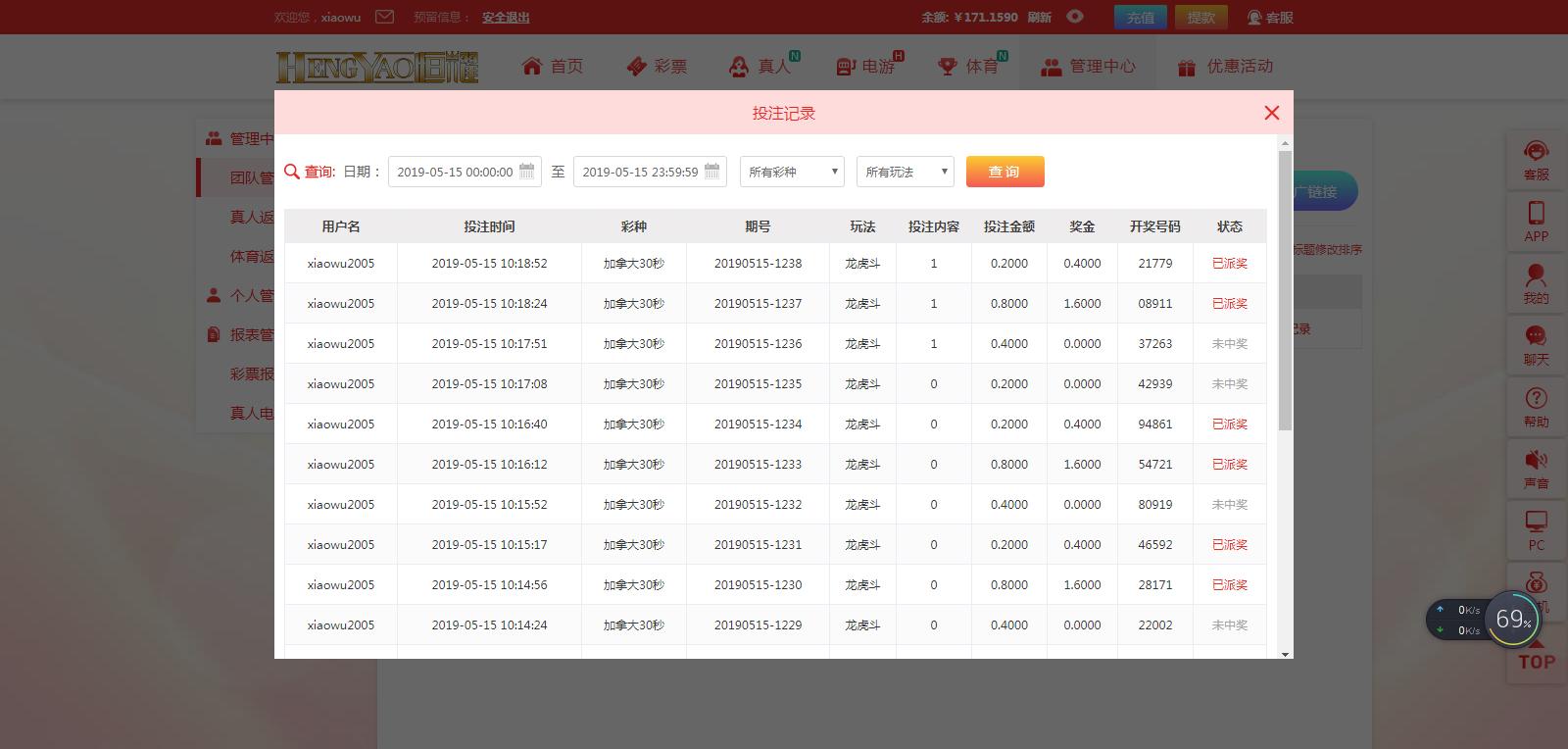
Task: Click 未中奖 status for period 1235
Action: [1230, 384]
